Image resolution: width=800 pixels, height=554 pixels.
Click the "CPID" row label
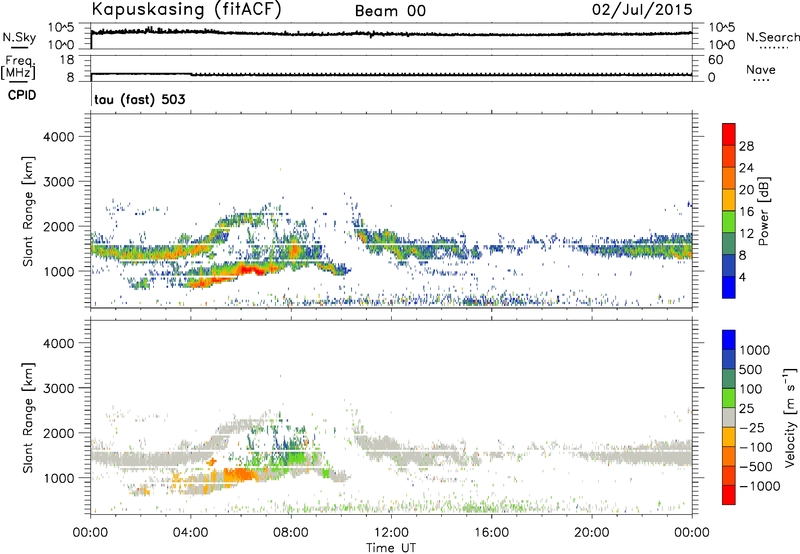click(x=22, y=95)
